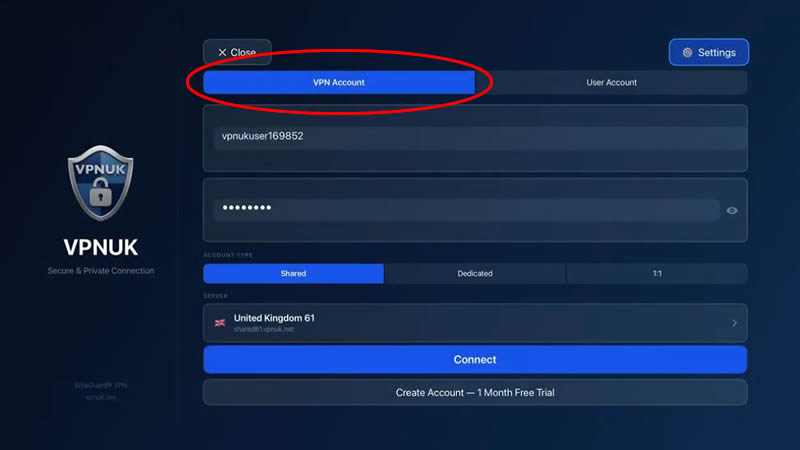Click the server row chevron arrow
This screenshot has width=800, height=450.
point(734,323)
